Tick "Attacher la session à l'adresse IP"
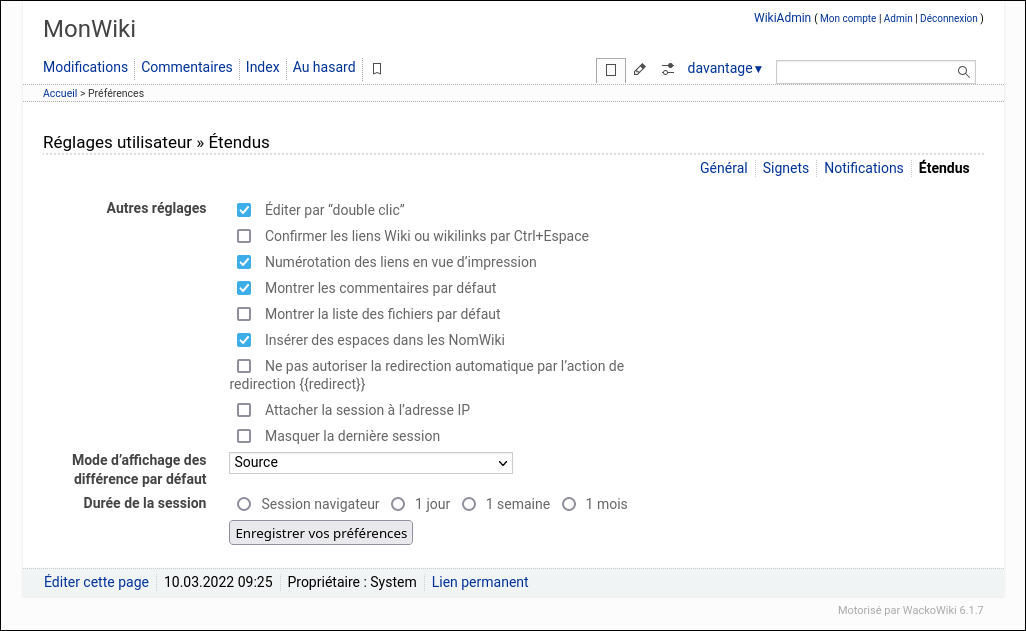1026x631 pixels. [x=244, y=410]
